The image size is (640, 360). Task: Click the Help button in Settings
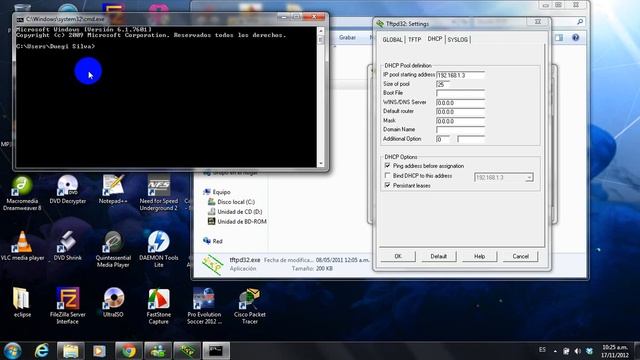click(479, 256)
